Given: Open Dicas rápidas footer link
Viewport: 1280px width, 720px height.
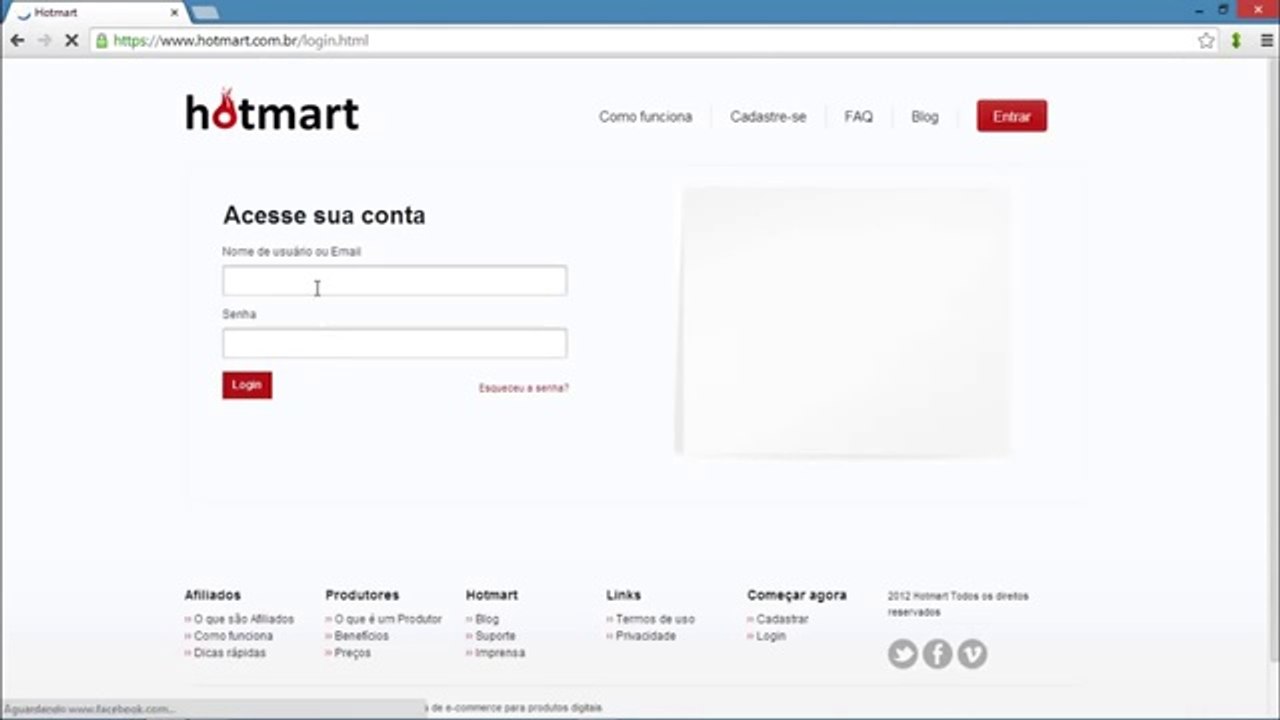Looking at the screenshot, I should tap(230, 653).
